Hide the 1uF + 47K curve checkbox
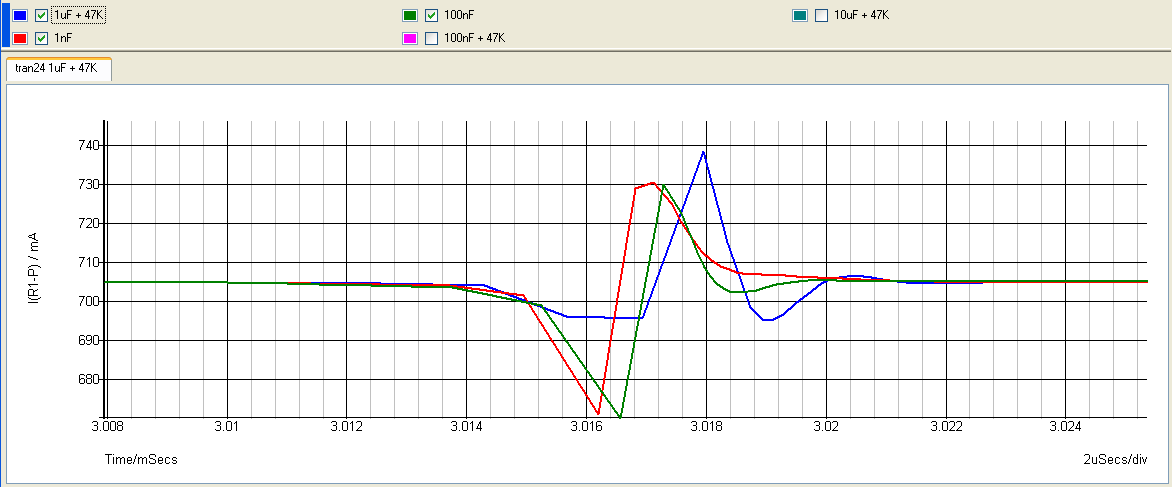The width and height of the screenshot is (1172, 487). point(41,16)
